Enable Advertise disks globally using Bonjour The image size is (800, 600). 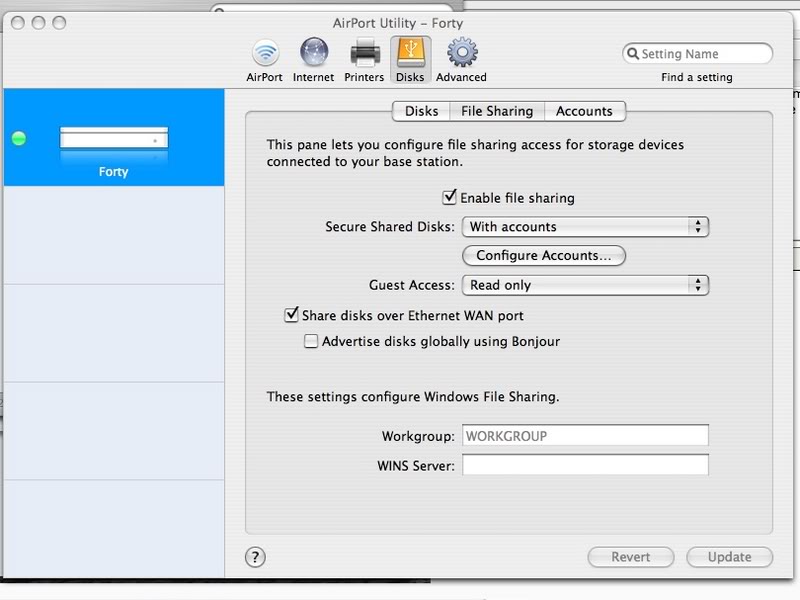tap(311, 341)
